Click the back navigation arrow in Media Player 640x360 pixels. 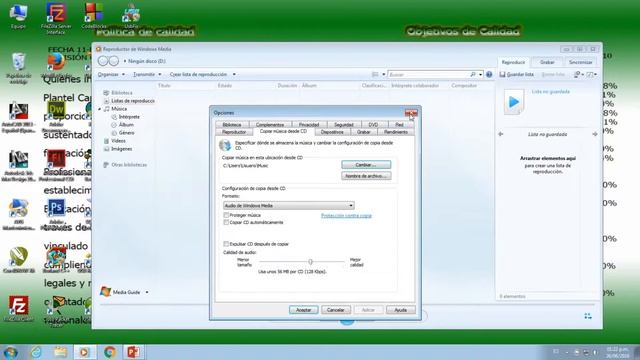tap(103, 61)
